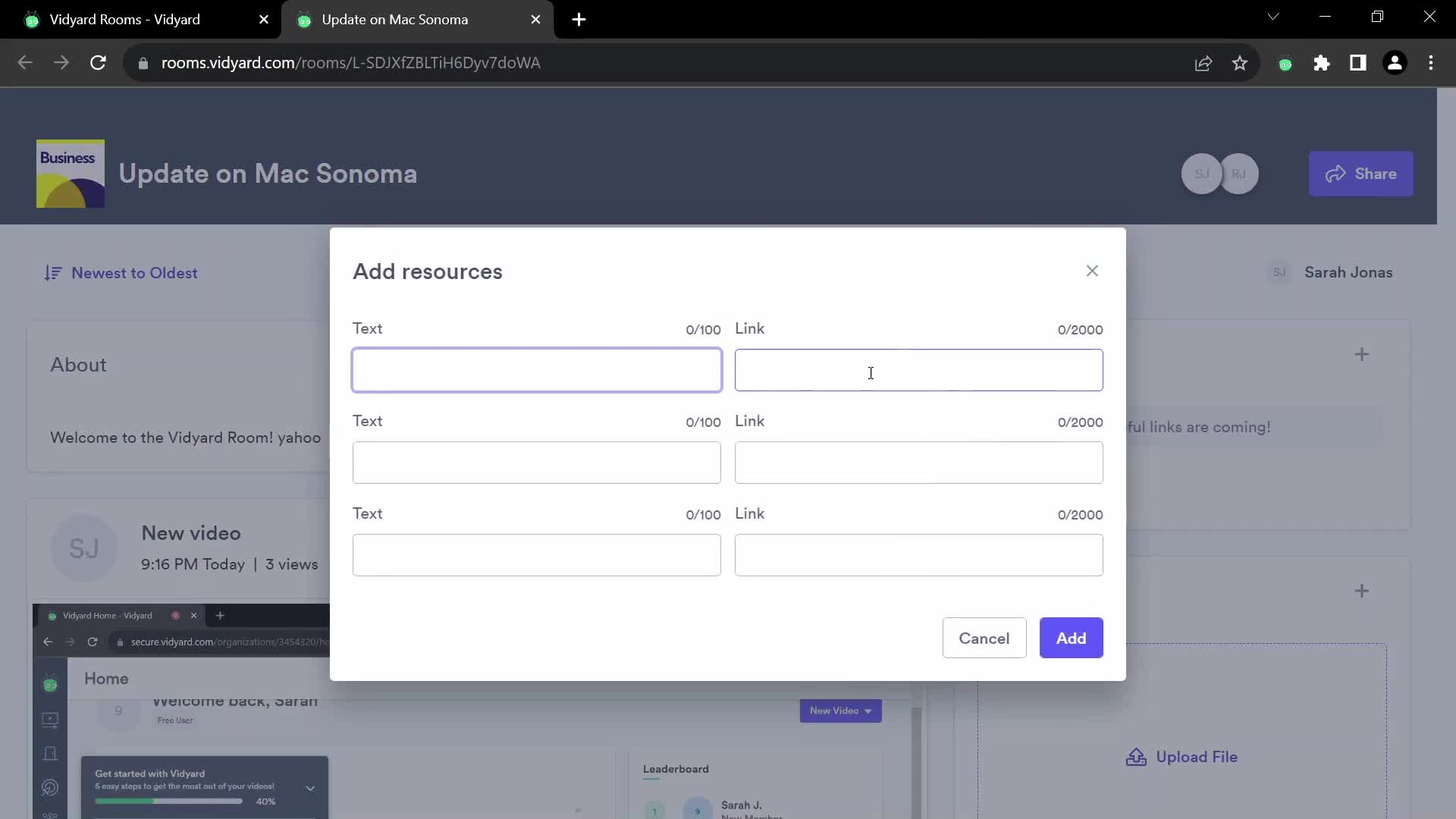1456x819 pixels.
Task: Click the Add button
Action: click(1071, 638)
